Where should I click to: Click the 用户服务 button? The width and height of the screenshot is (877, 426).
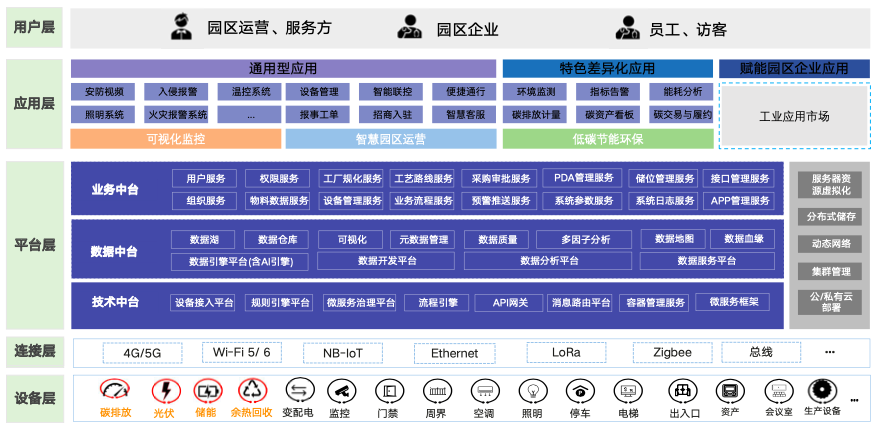pos(205,179)
